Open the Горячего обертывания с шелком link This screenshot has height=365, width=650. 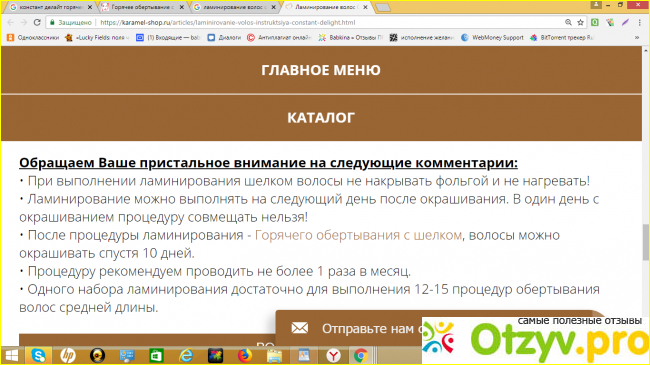click(358, 235)
